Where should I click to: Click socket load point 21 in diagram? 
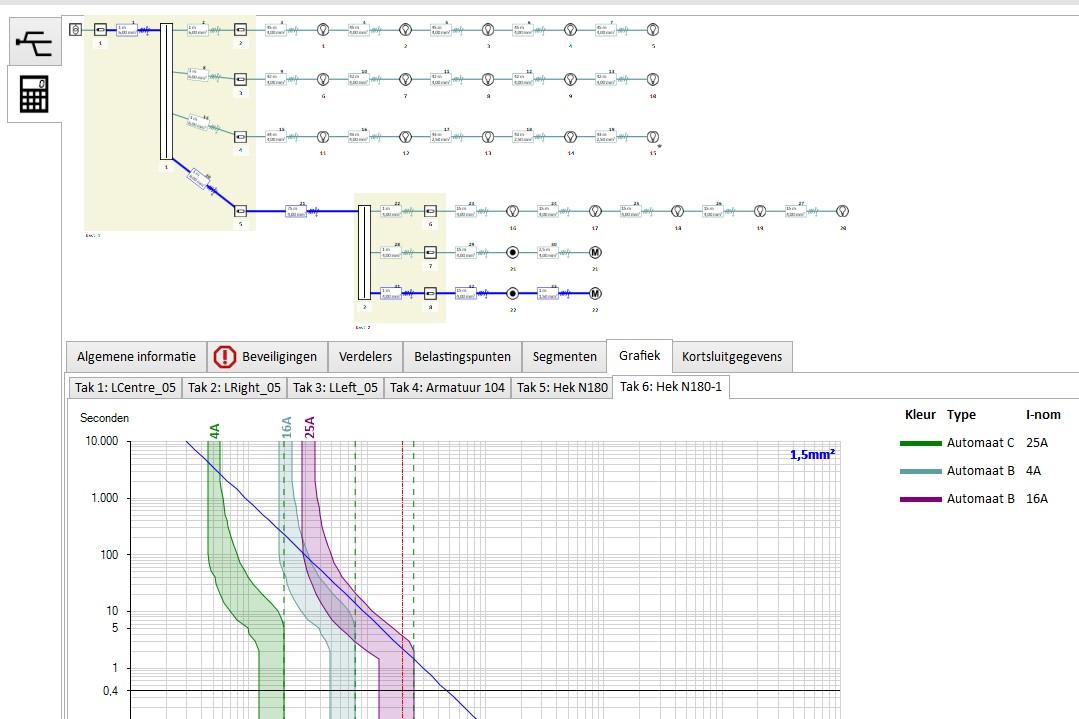tap(513, 252)
